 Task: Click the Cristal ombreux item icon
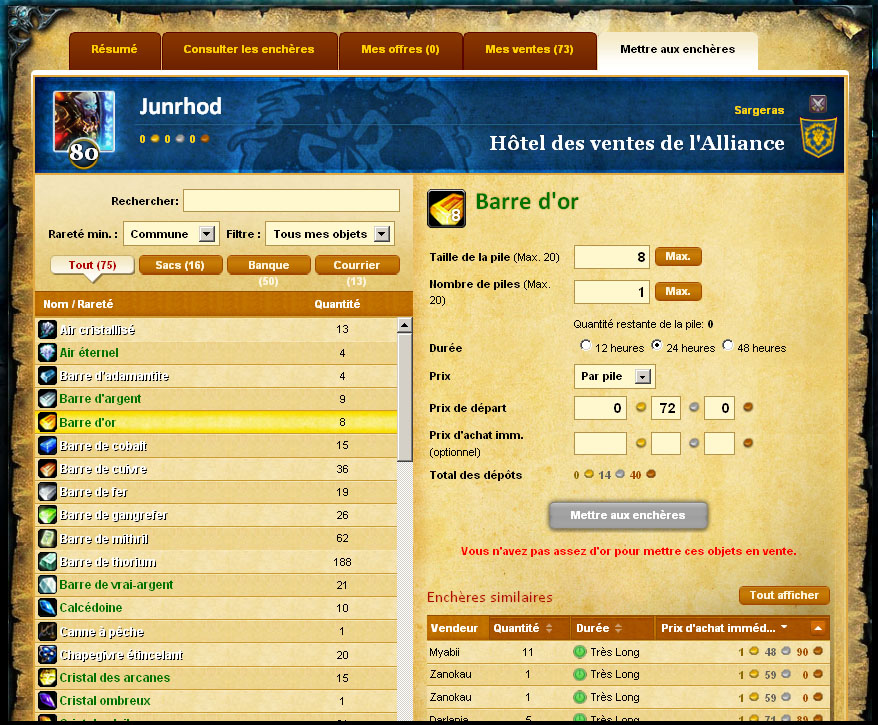pyautogui.click(x=47, y=701)
